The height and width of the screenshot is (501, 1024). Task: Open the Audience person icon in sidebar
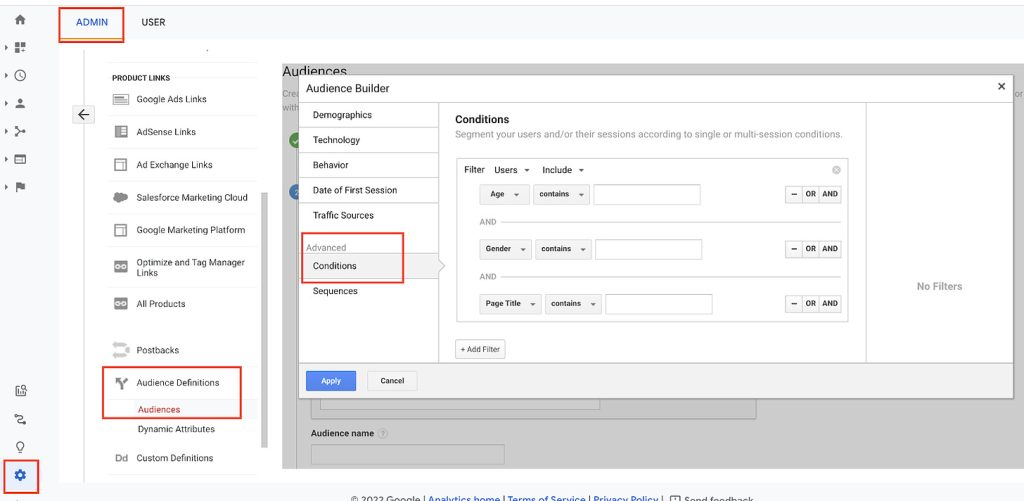pyautogui.click(x=20, y=103)
